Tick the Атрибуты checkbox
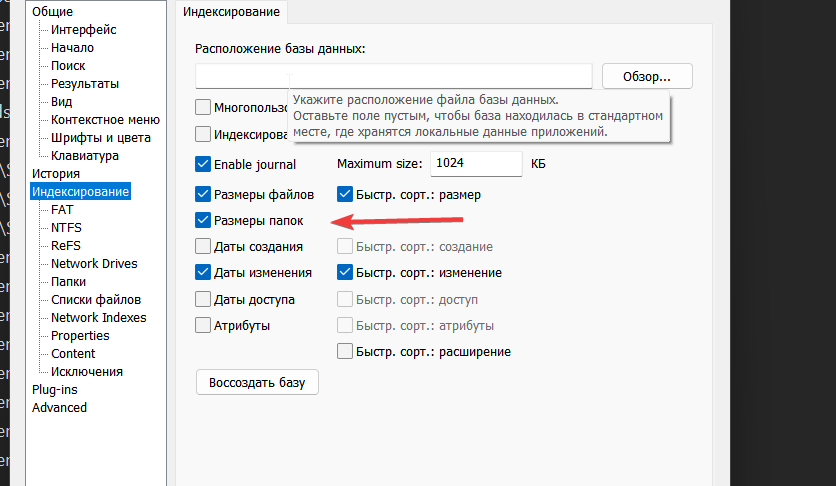The height and width of the screenshot is (486, 836). pos(203,325)
